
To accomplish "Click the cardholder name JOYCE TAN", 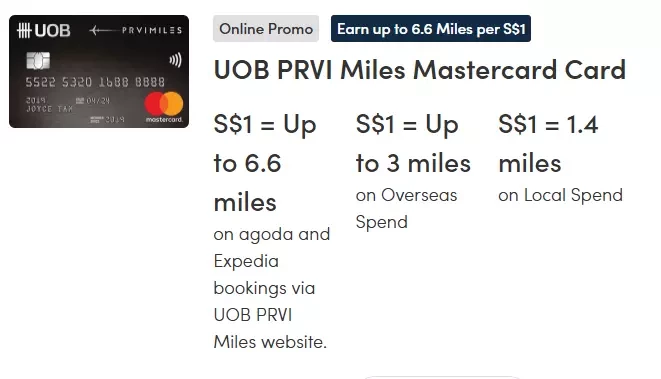I will [x=49, y=109].
